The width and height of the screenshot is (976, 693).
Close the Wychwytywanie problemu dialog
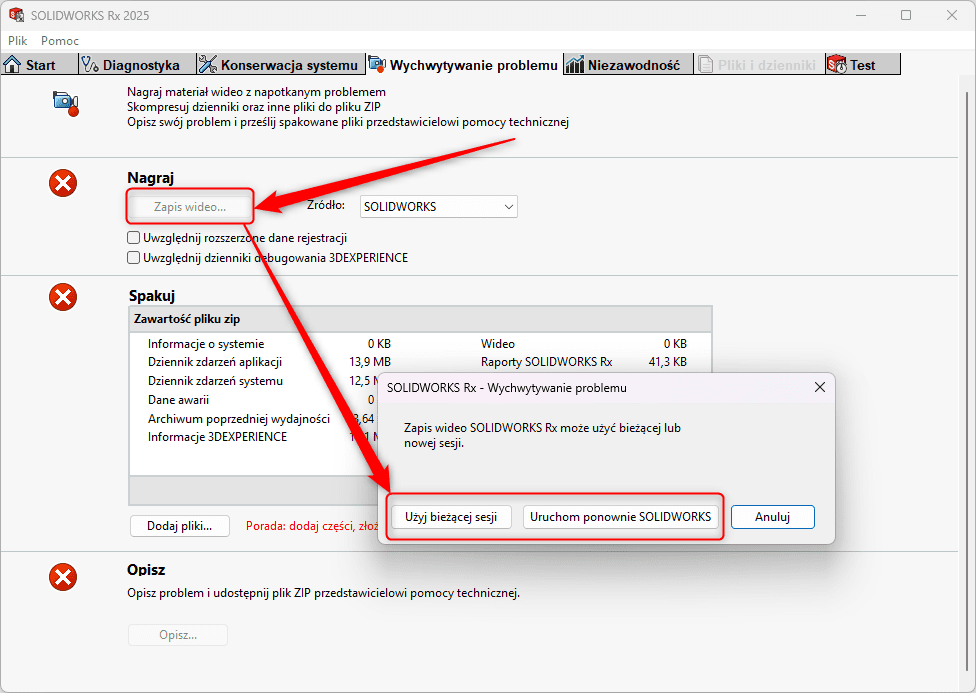(x=820, y=387)
